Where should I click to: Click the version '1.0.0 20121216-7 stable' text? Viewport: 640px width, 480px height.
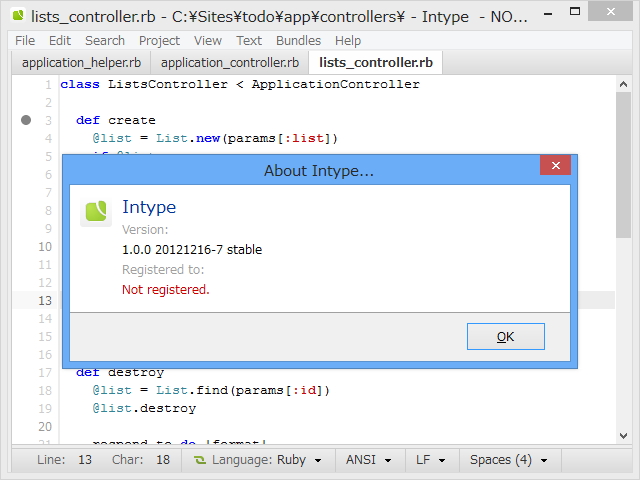tap(192, 249)
